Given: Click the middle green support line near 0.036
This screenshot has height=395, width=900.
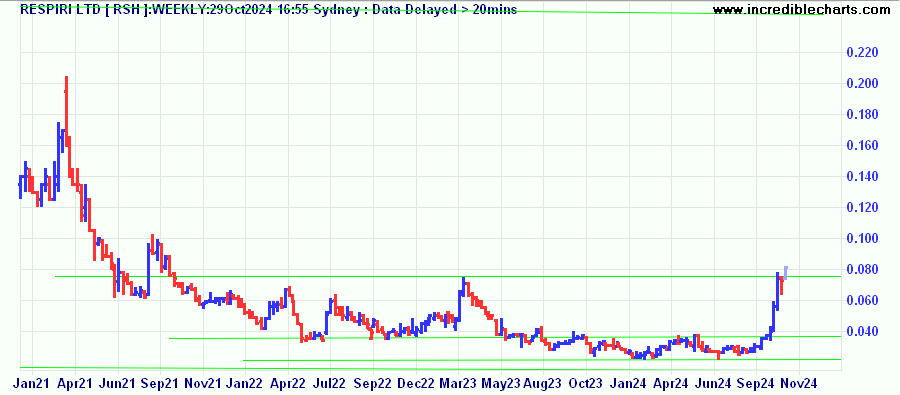Looking at the screenshot, I should tap(505, 338).
